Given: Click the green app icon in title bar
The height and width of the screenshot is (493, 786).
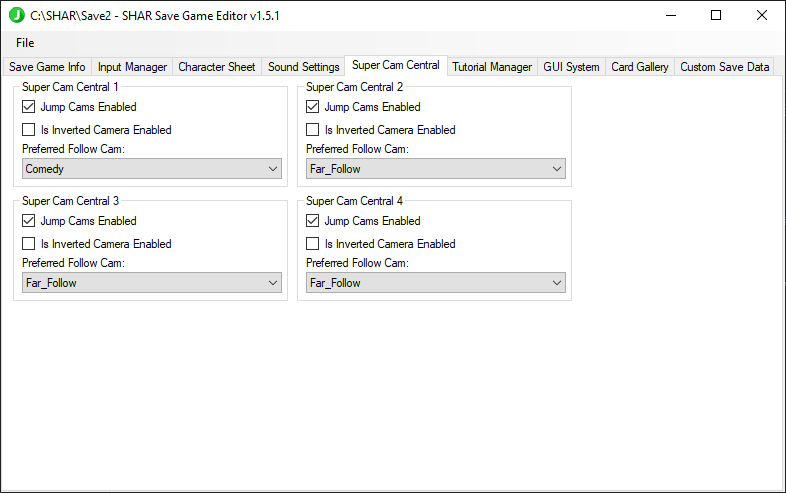Looking at the screenshot, I should [16, 16].
